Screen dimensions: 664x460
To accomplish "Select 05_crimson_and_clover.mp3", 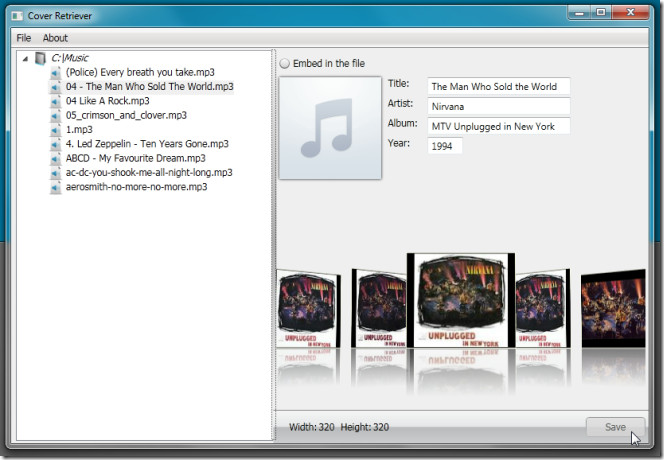I will point(126,116).
